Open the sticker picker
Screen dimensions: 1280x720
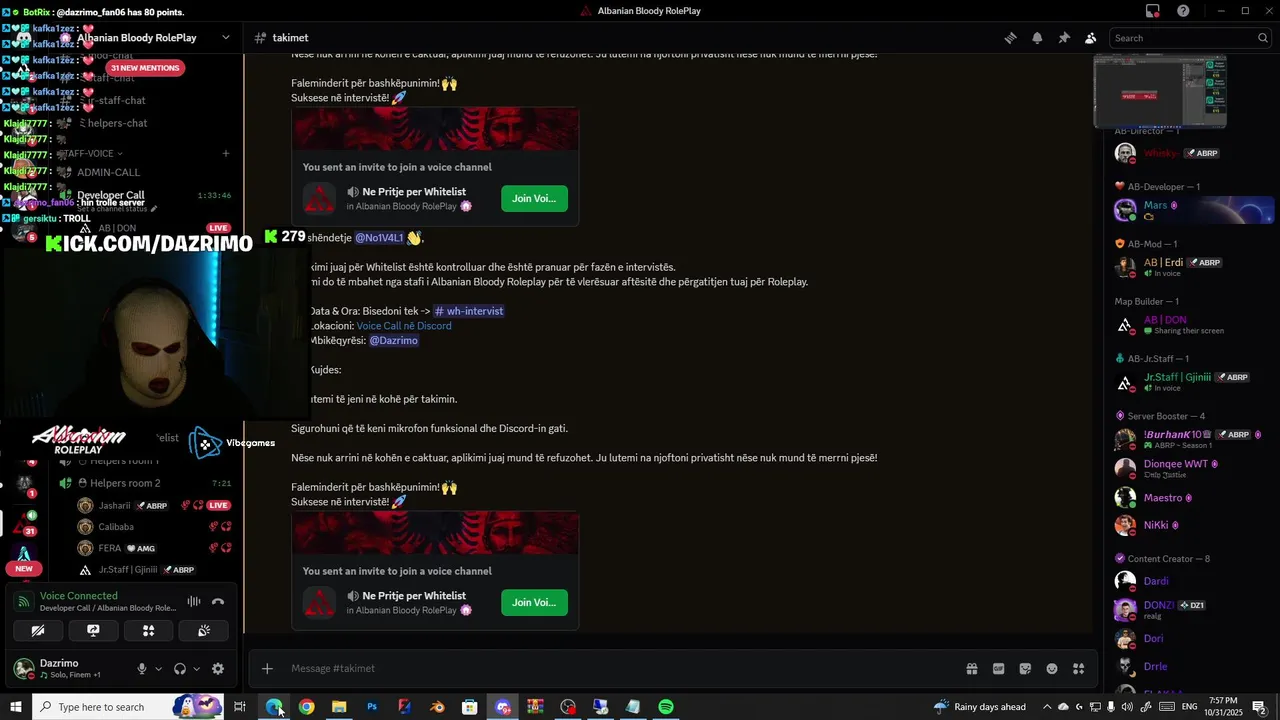(1025, 668)
